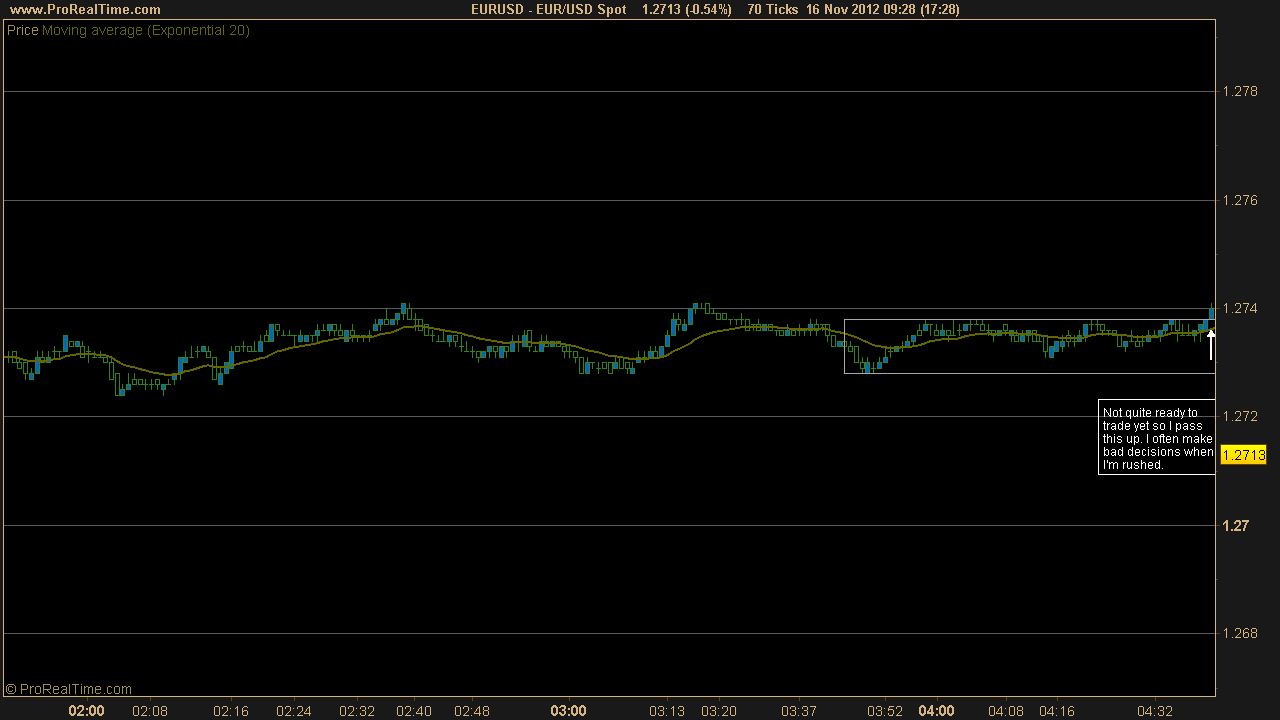Click the 02:40 time axis label
Image resolution: width=1280 pixels, height=720 pixels.
click(x=414, y=711)
